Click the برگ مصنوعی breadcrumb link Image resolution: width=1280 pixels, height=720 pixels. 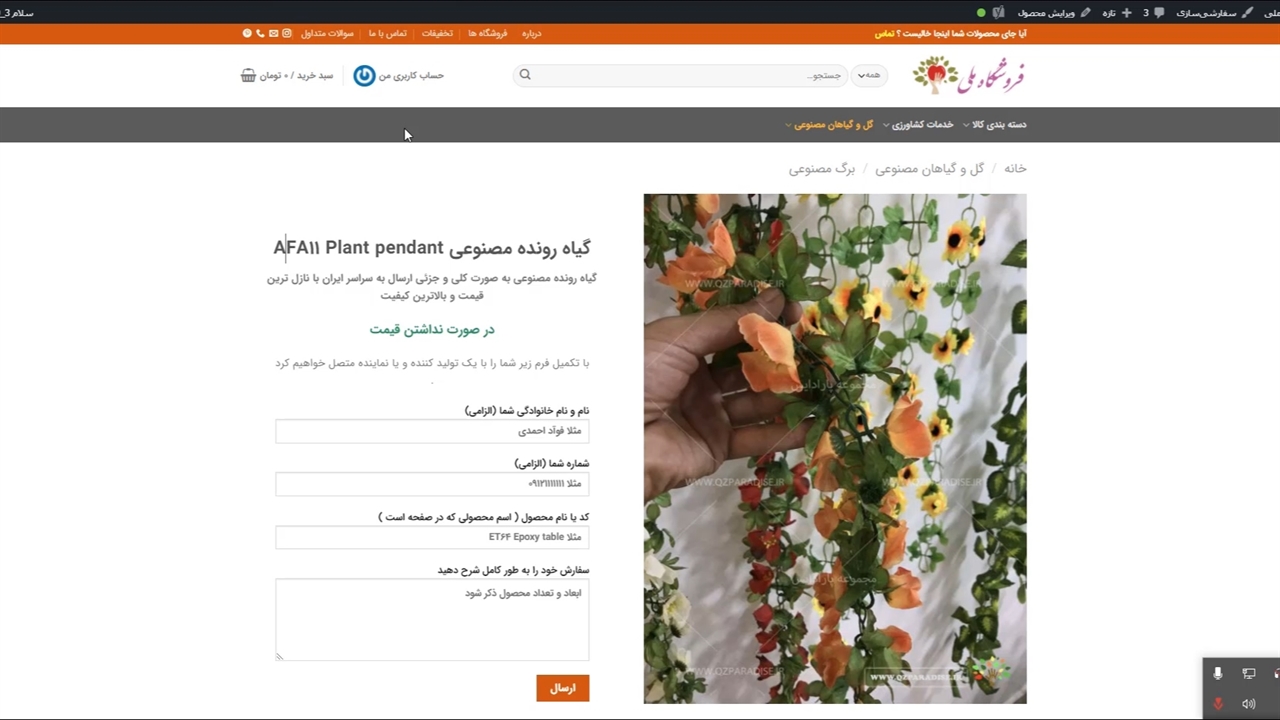click(822, 169)
